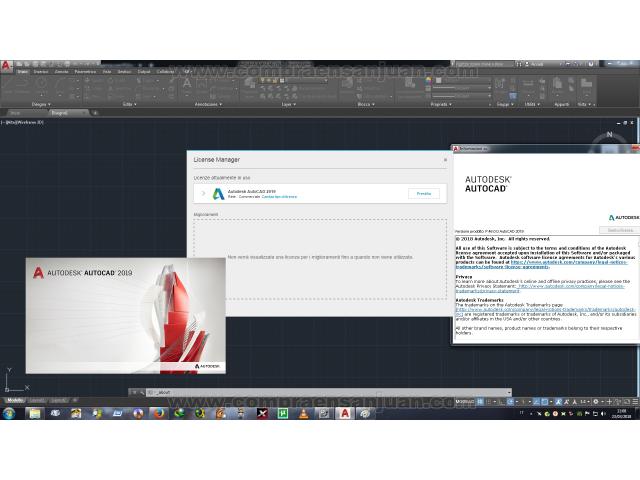Switch to the Modello layout tab
Screen dimensions: 640x480
click(15, 401)
